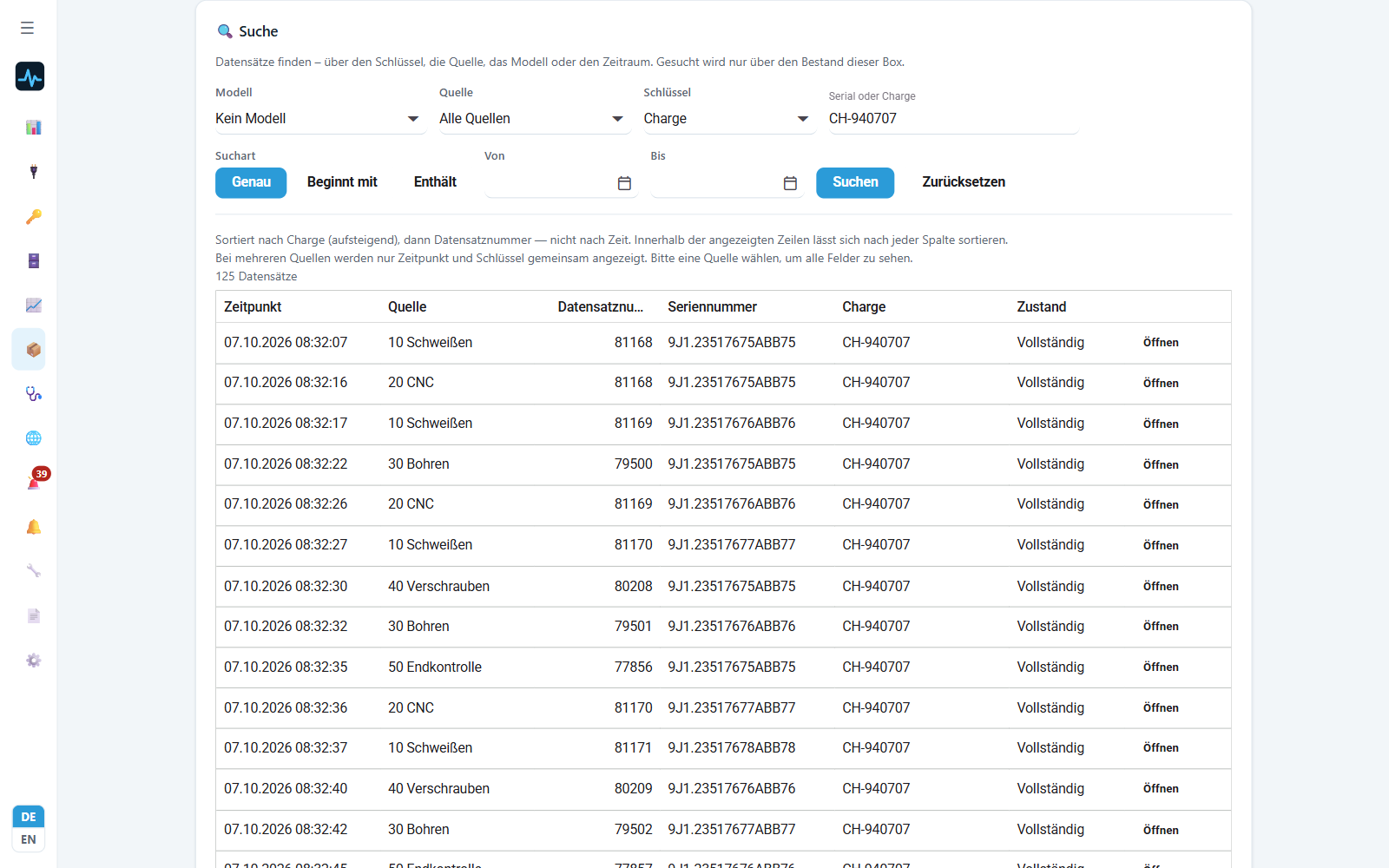The width and height of the screenshot is (1389, 868).
Task: Sort by the Zeitpunkt column header
Action: coord(253,307)
